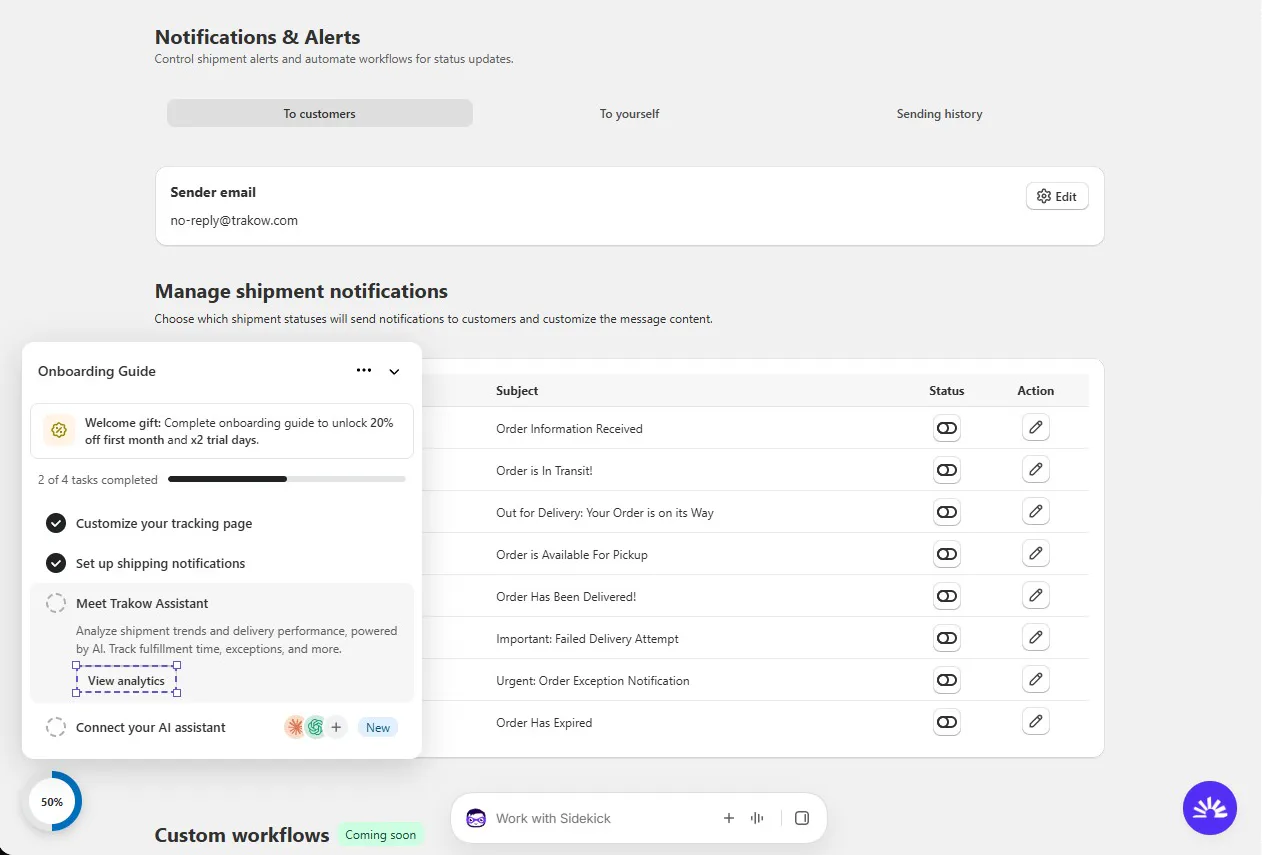The width and height of the screenshot is (1262, 855).
Task: Click Important: Failed Delivery Attempt subject text
Action: click(588, 638)
